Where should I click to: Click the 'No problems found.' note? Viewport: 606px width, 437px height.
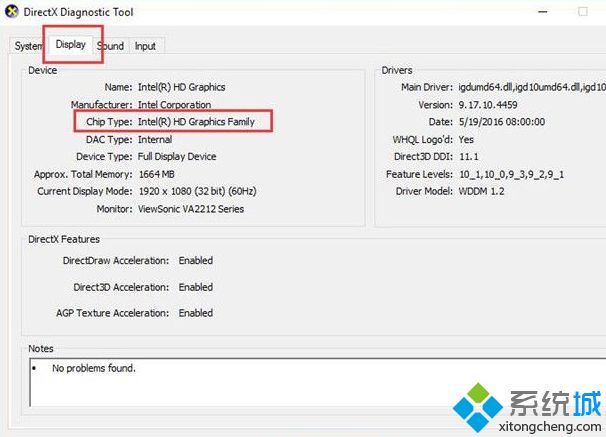pyautogui.click(x=94, y=368)
